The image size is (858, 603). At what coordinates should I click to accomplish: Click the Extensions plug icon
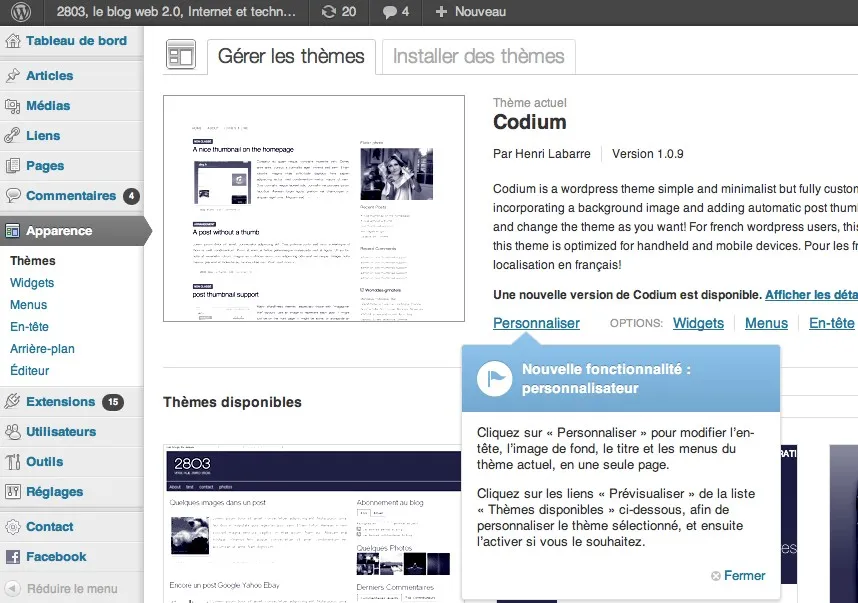pos(13,402)
